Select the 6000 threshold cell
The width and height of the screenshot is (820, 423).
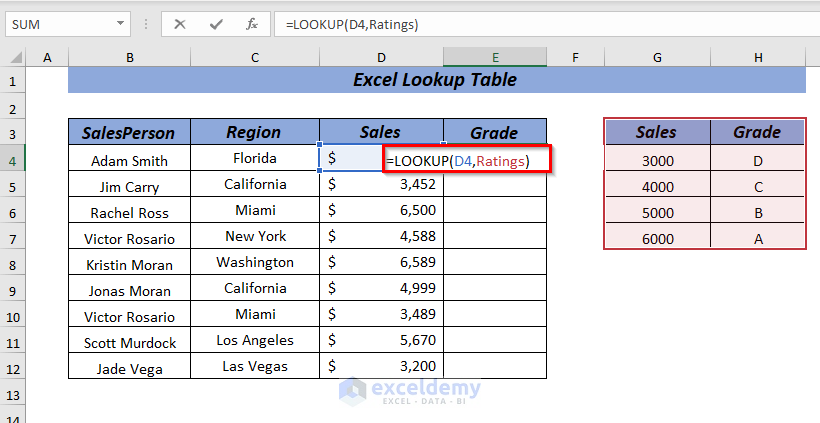click(657, 236)
